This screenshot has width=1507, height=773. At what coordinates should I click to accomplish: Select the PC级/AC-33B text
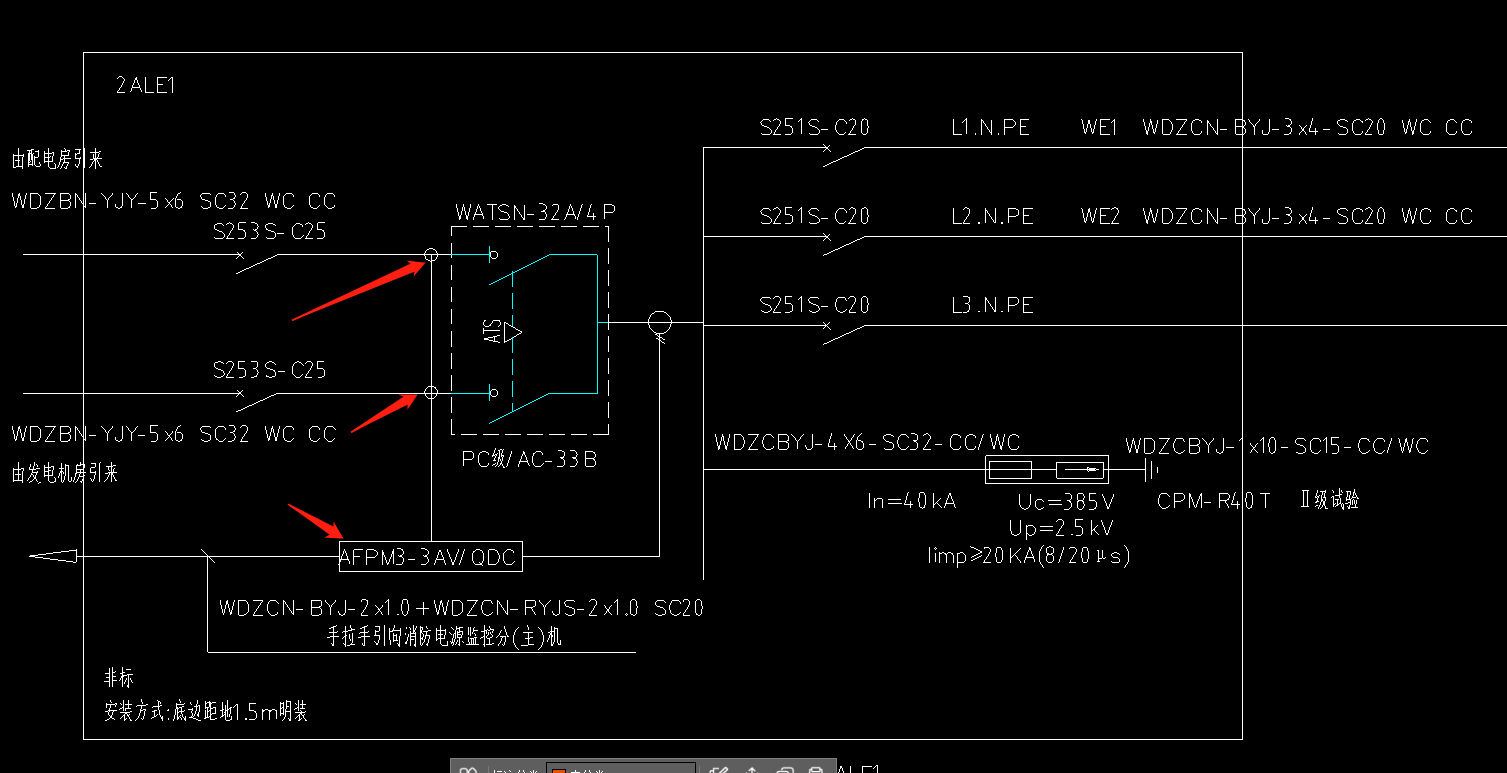coord(530,460)
